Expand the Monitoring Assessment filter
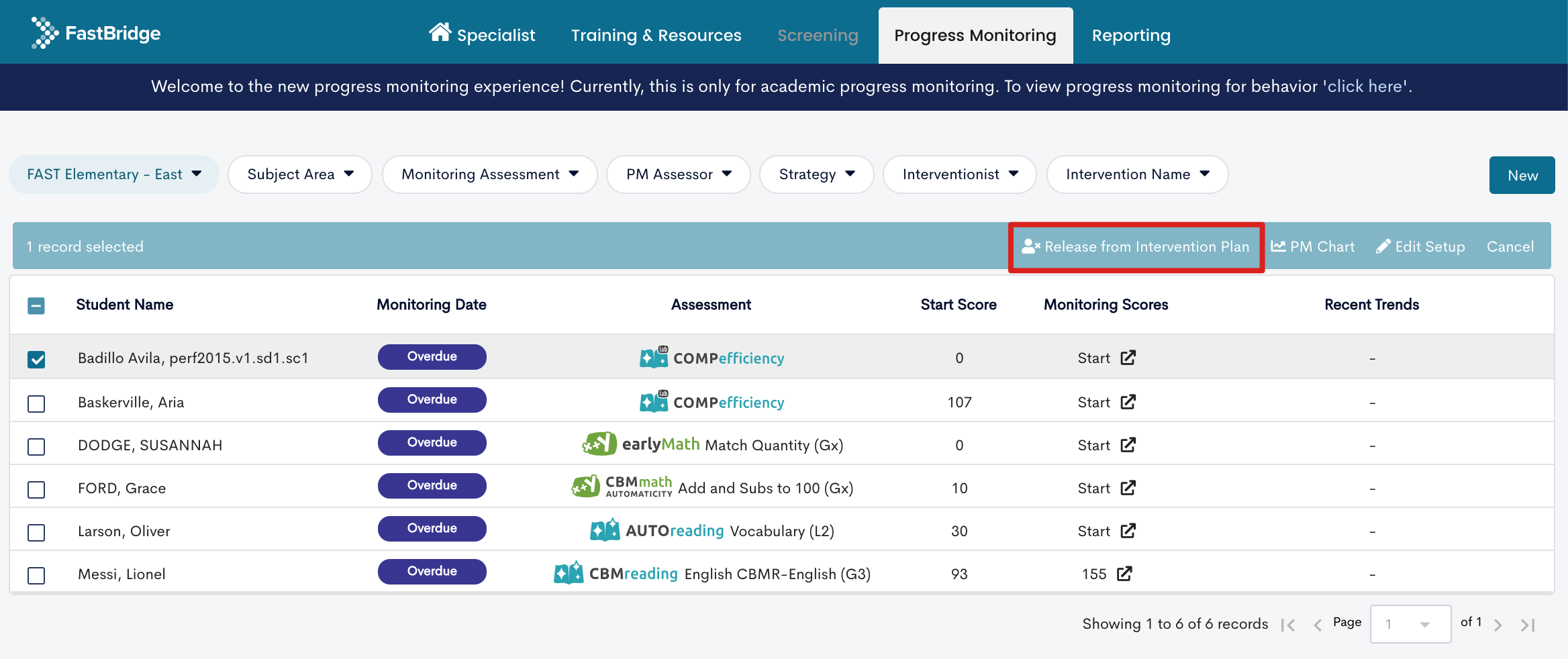 pyautogui.click(x=490, y=174)
